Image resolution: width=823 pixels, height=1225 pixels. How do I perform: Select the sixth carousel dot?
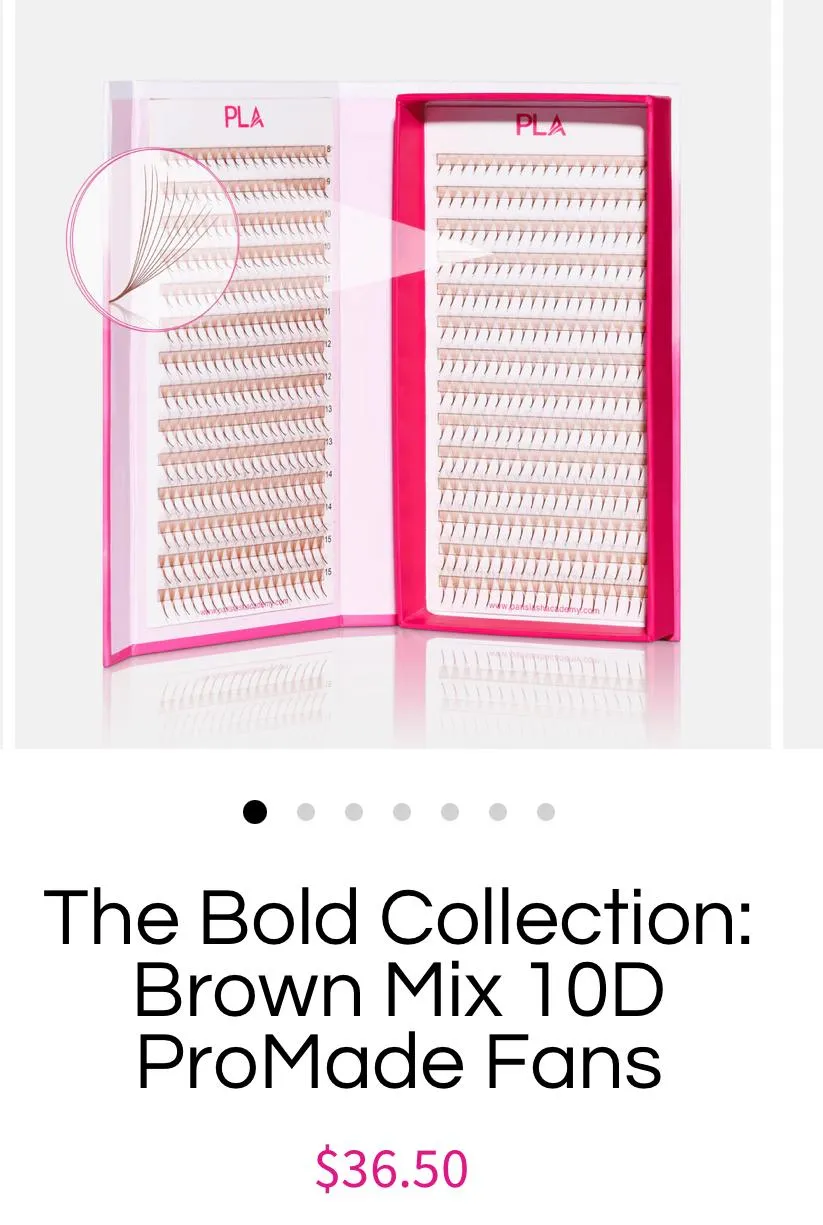tap(498, 812)
